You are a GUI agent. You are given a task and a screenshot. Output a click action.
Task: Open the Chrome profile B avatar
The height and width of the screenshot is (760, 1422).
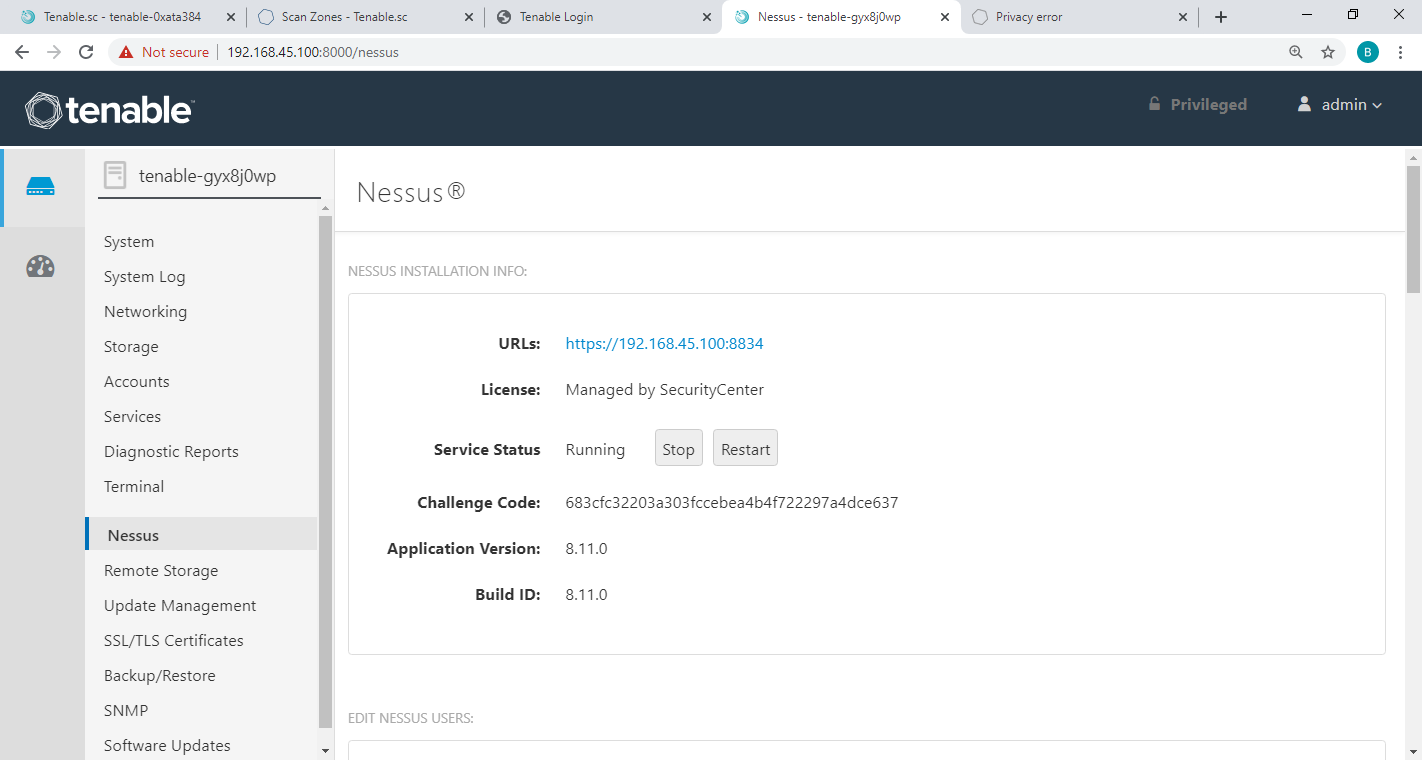pyautogui.click(x=1368, y=52)
